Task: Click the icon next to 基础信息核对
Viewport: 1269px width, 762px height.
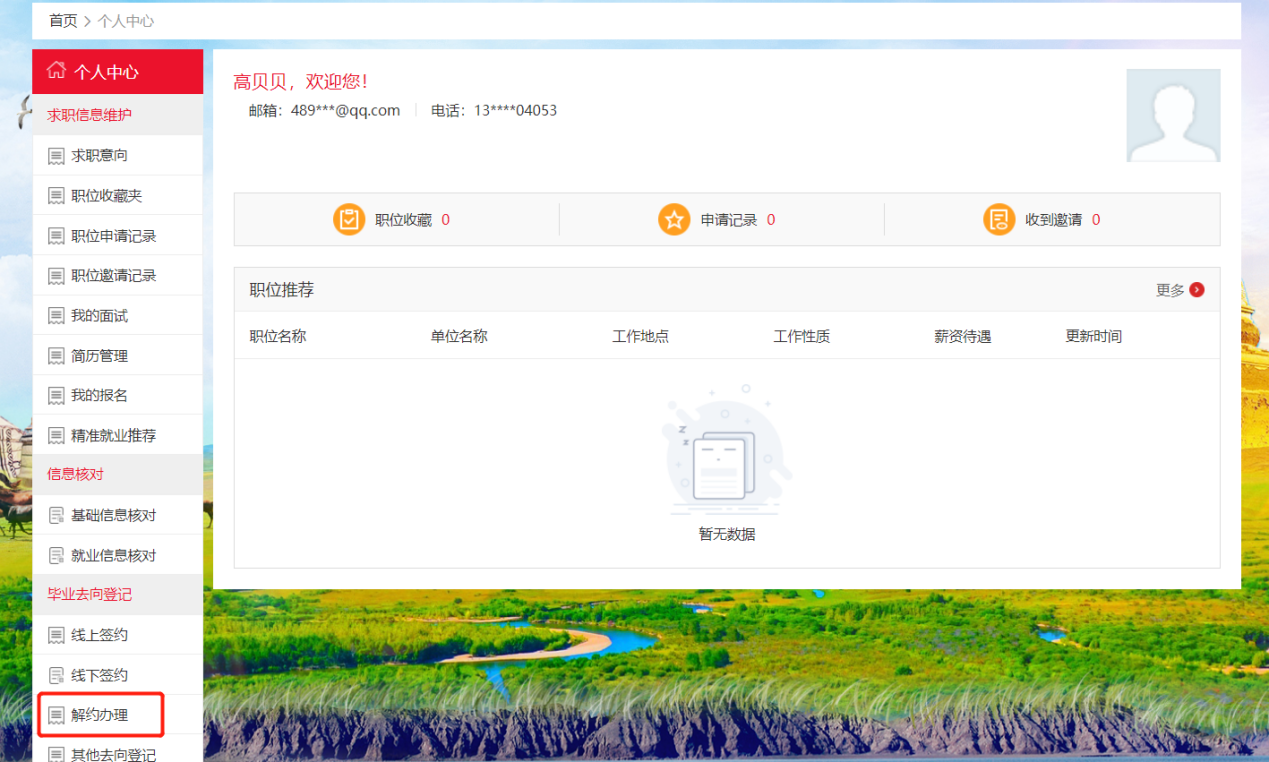Action: (x=56, y=516)
